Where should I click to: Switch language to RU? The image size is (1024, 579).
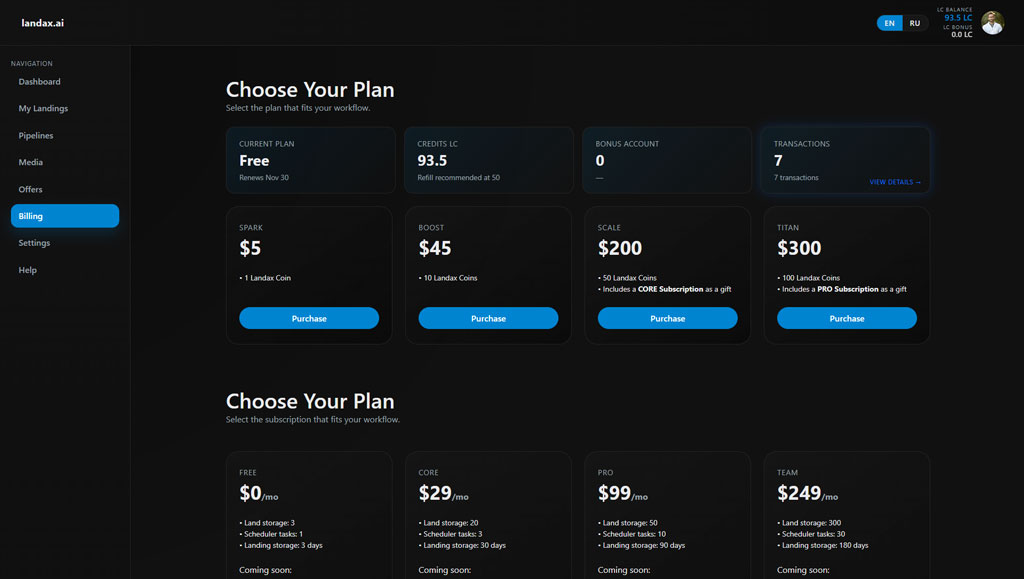(915, 23)
